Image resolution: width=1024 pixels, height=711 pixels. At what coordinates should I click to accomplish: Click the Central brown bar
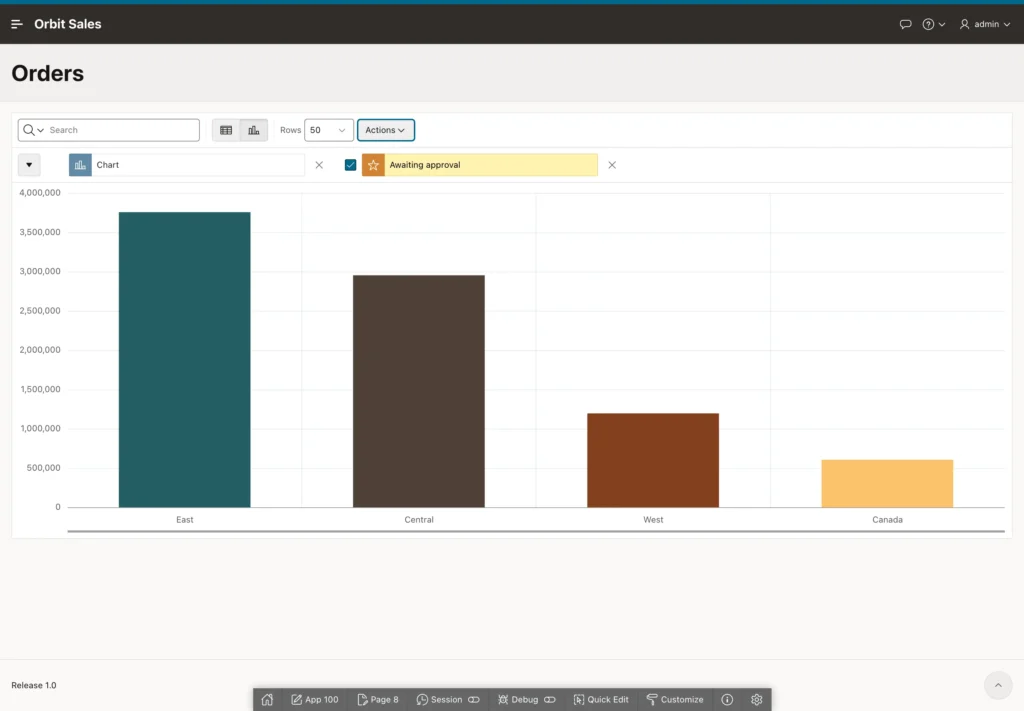419,391
